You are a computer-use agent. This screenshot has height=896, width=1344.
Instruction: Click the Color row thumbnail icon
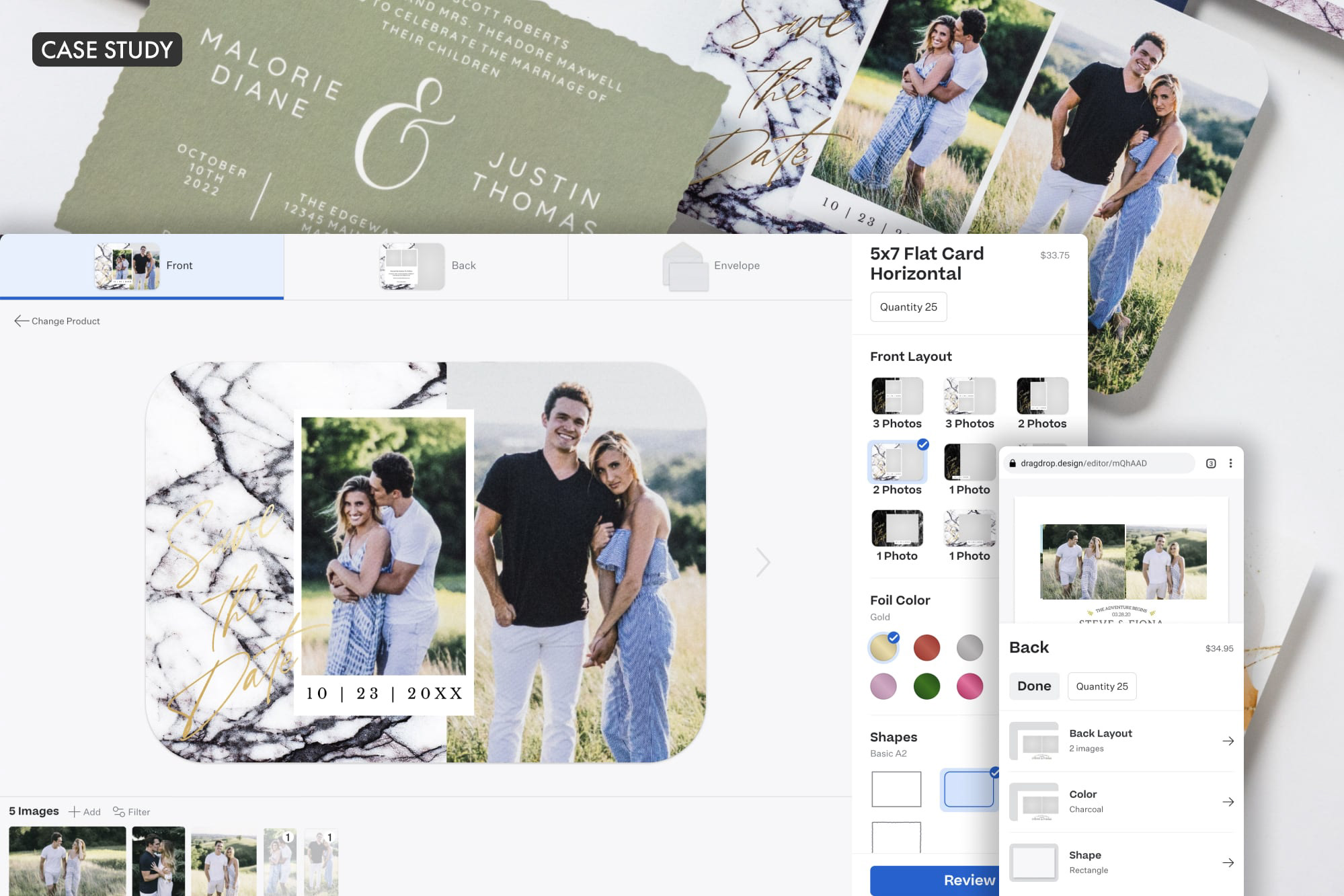pyautogui.click(x=1034, y=802)
